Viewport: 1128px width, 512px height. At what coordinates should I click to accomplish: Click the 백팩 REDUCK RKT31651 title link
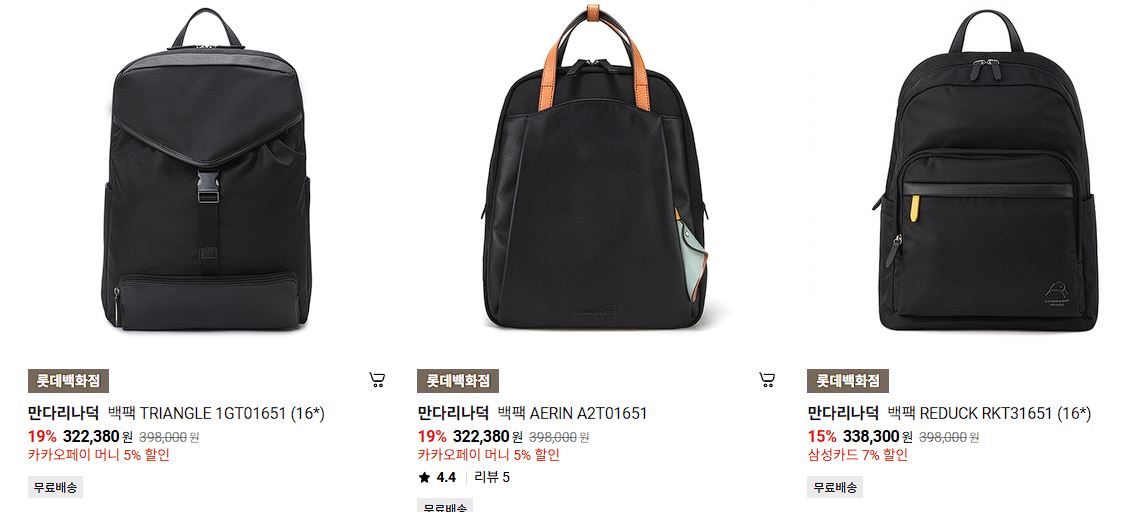[x=989, y=413]
